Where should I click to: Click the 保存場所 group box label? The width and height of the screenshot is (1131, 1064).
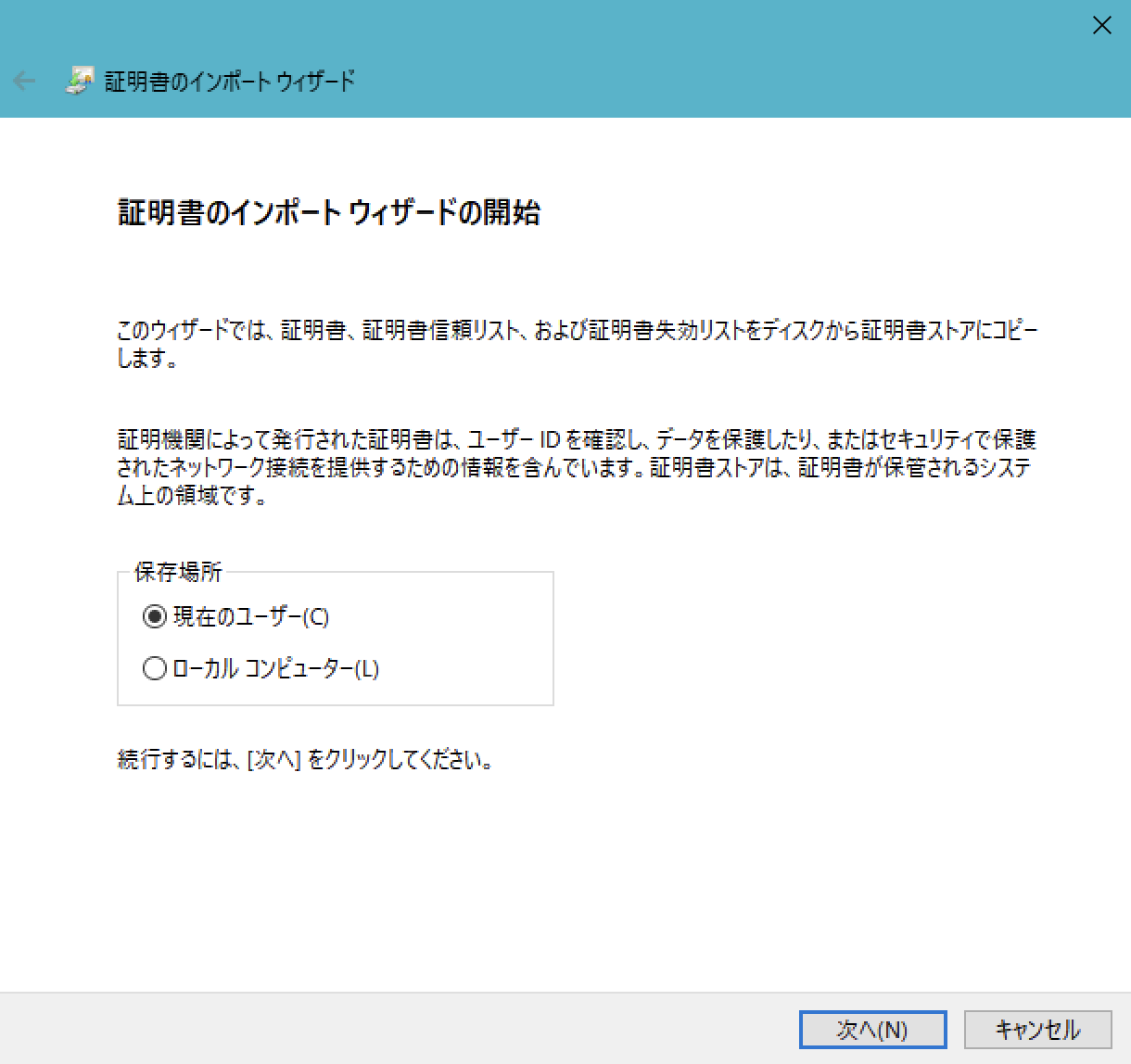(178, 572)
